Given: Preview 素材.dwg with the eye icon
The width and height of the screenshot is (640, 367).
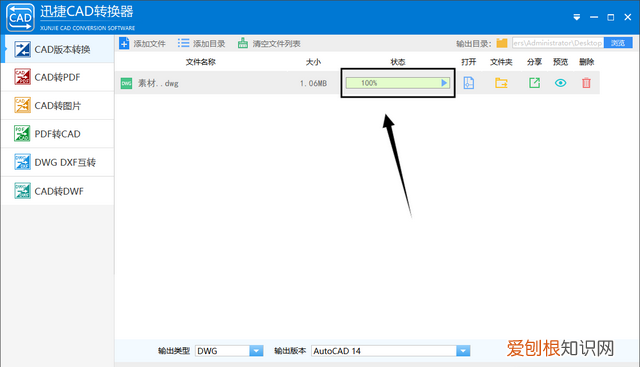Looking at the screenshot, I should click(x=560, y=83).
